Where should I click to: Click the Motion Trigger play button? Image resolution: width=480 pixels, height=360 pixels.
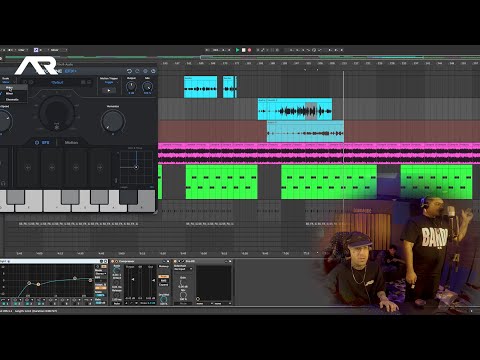point(109,90)
